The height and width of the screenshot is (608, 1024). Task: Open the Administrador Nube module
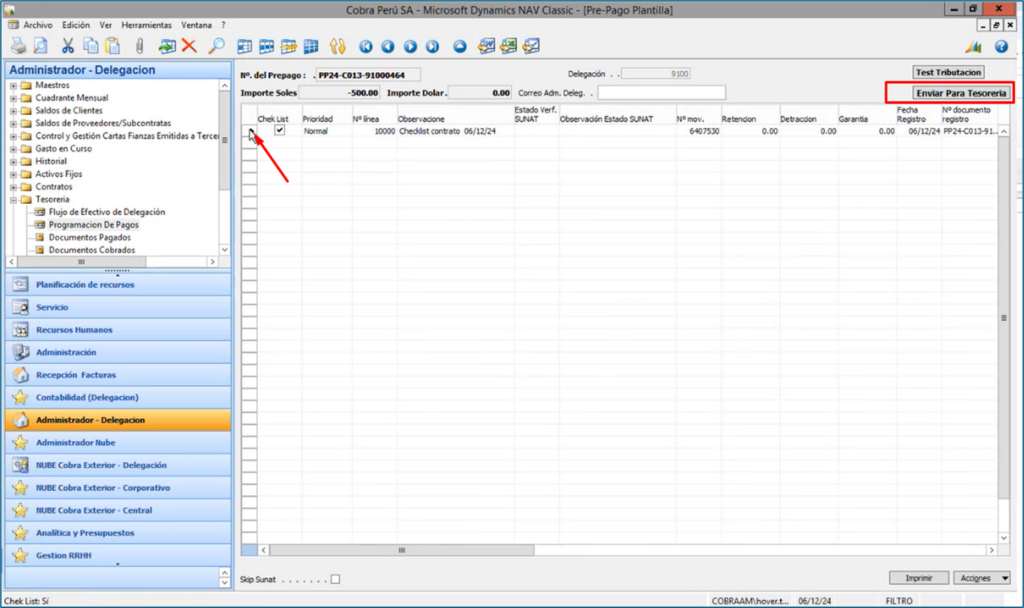(x=118, y=443)
